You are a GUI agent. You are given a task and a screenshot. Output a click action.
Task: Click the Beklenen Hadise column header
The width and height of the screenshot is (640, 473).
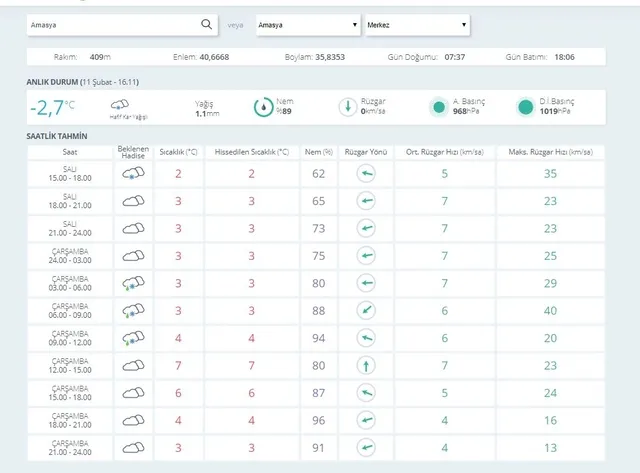click(x=133, y=151)
